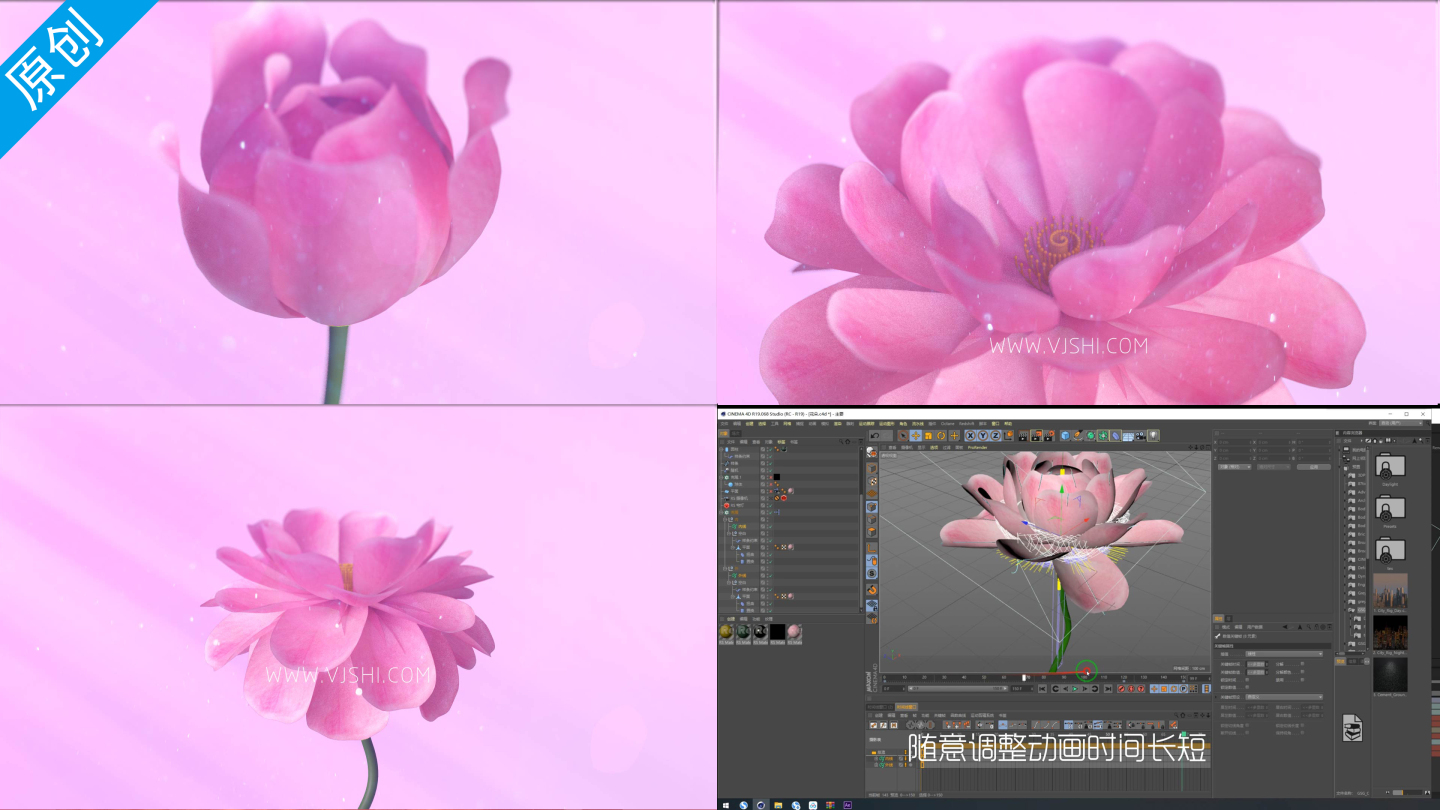Click the Play forward button
Image resolution: width=1440 pixels, height=810 pixels.
pos(1074,689)
